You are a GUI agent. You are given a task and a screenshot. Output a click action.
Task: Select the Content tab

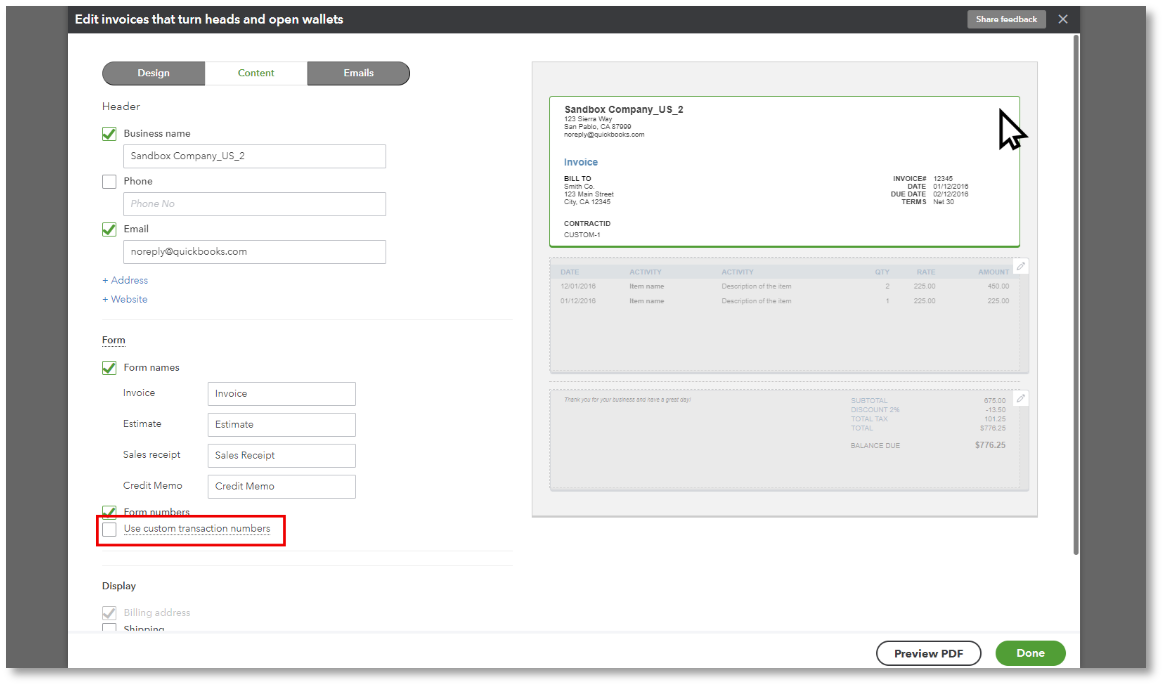click(x=256, y=73)
